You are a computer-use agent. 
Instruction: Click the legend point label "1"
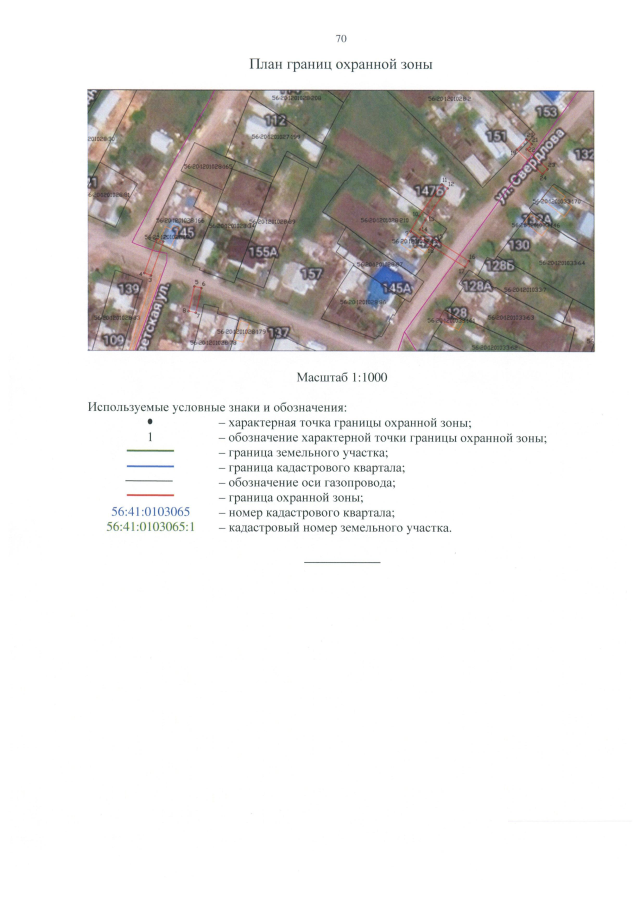(149, 438)
